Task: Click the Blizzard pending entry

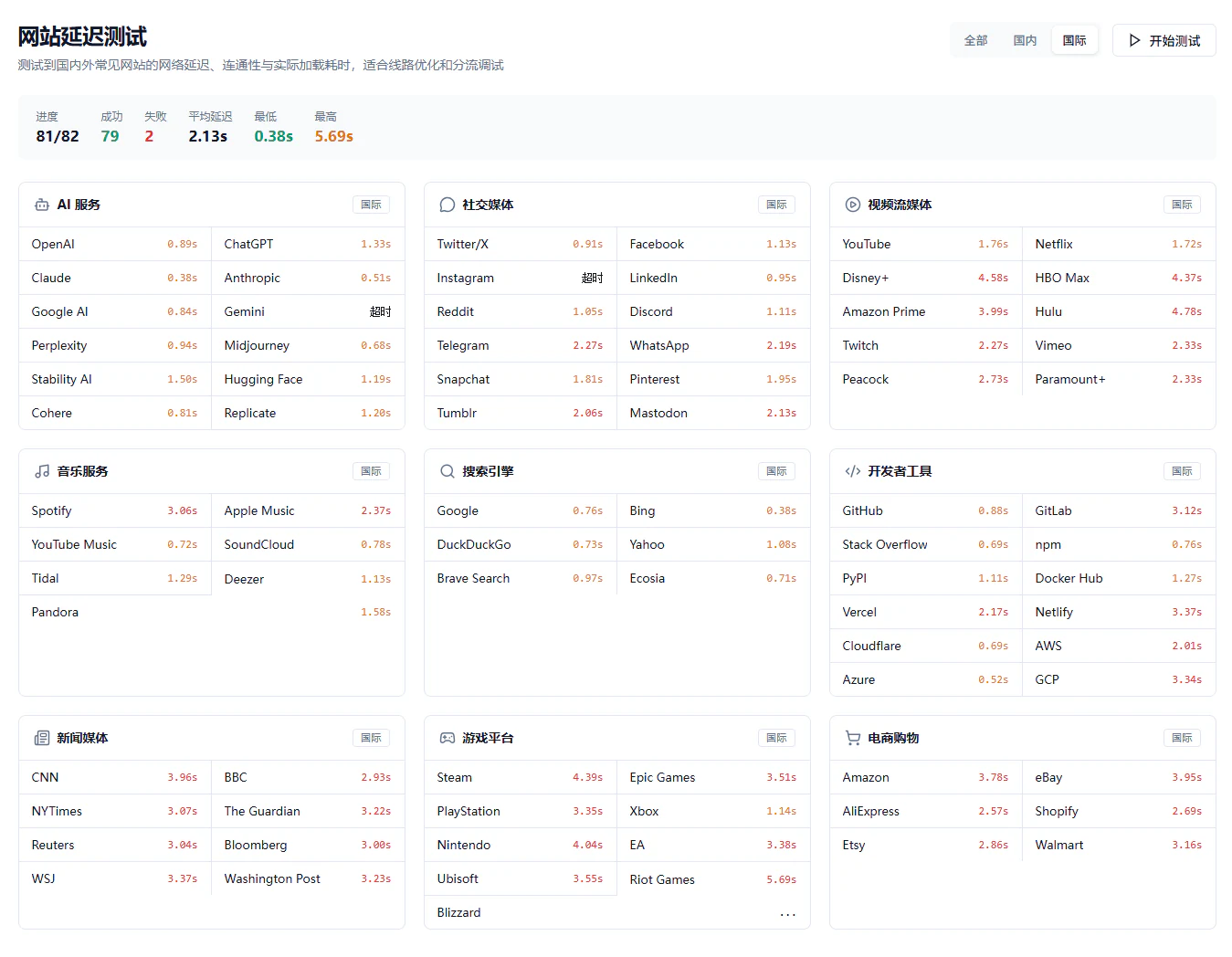Action: (x=617, y=912)
